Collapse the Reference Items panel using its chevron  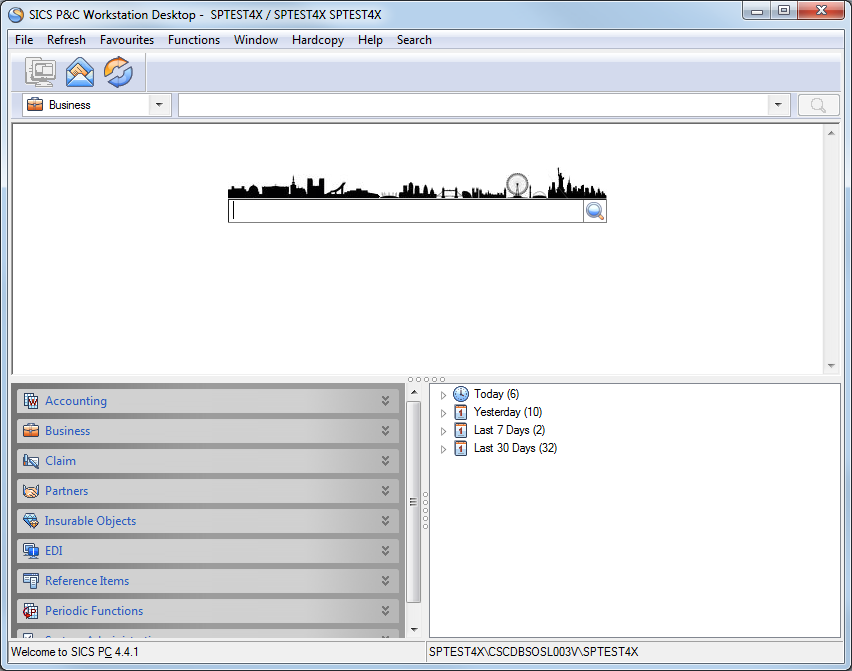[386, 580]
